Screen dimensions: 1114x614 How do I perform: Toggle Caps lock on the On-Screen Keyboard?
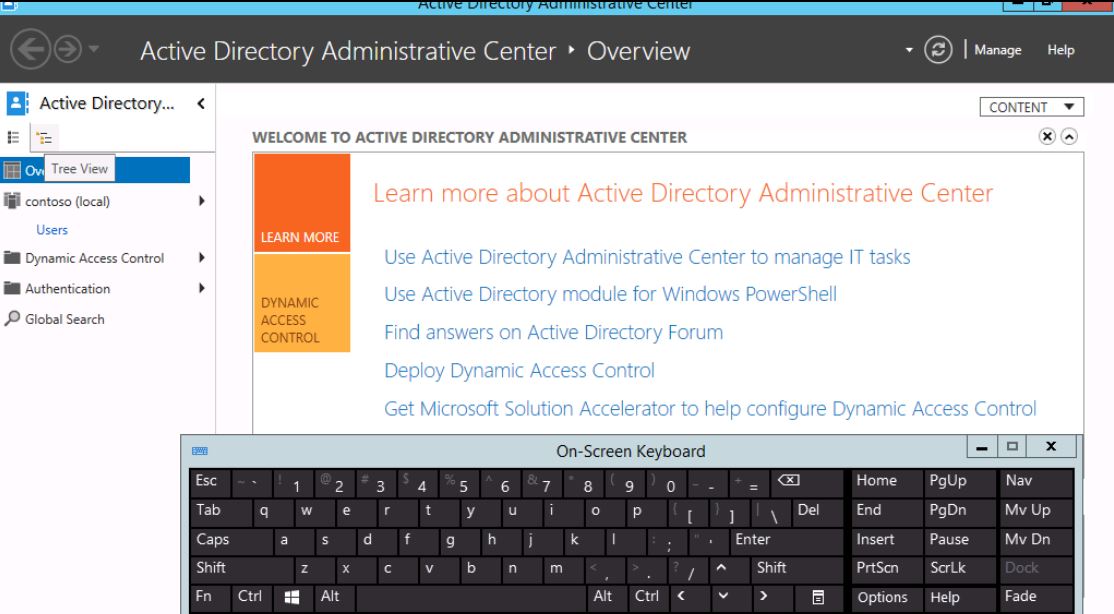212,539
